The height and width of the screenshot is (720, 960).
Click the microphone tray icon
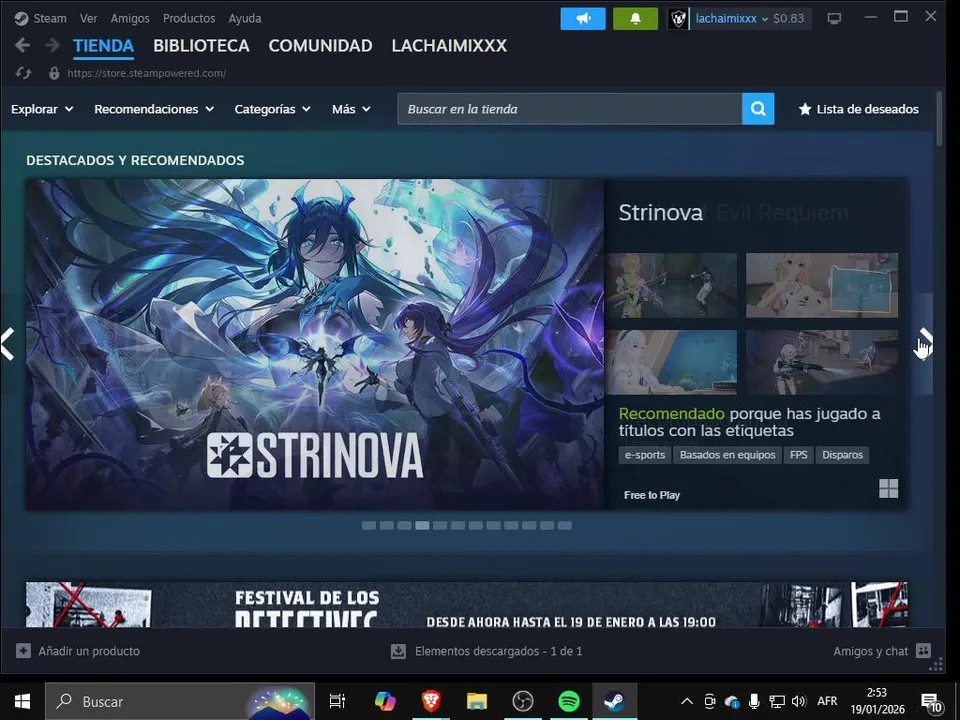(754, 701)
